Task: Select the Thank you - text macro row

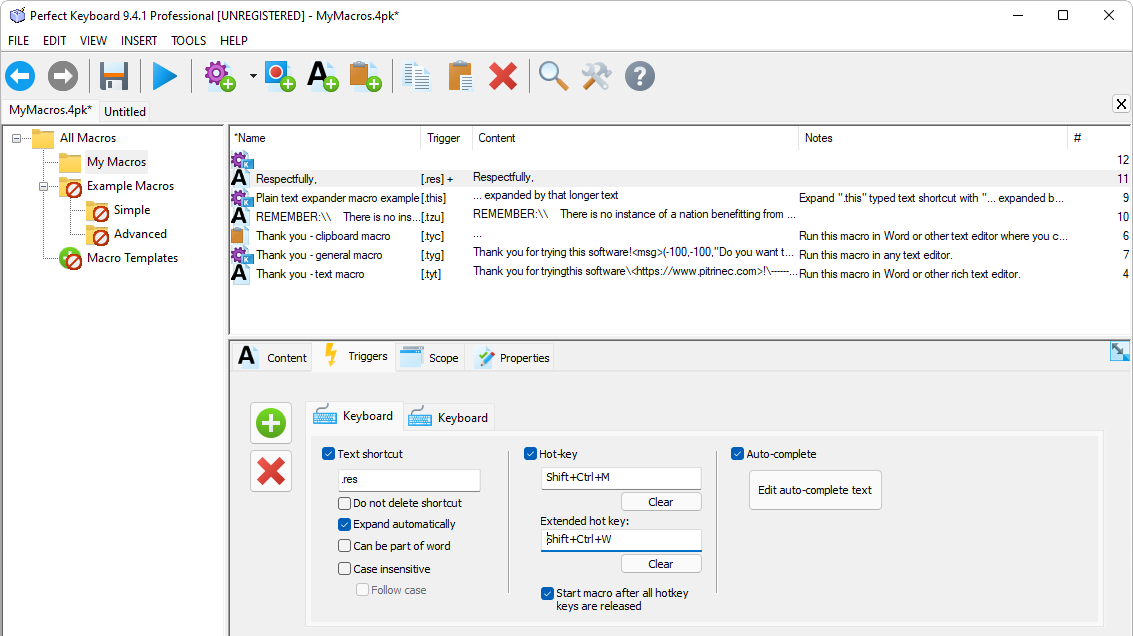Action: (679, 274)
